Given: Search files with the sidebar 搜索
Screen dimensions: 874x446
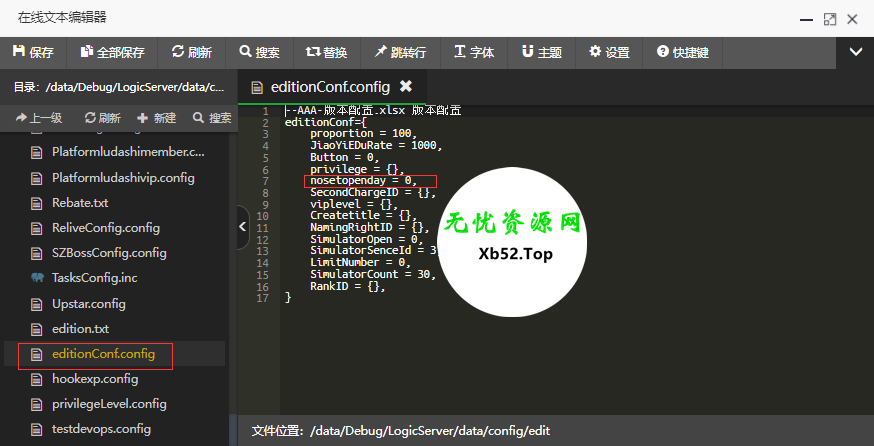Looking at the screenshot, I should tap(212, 118).
